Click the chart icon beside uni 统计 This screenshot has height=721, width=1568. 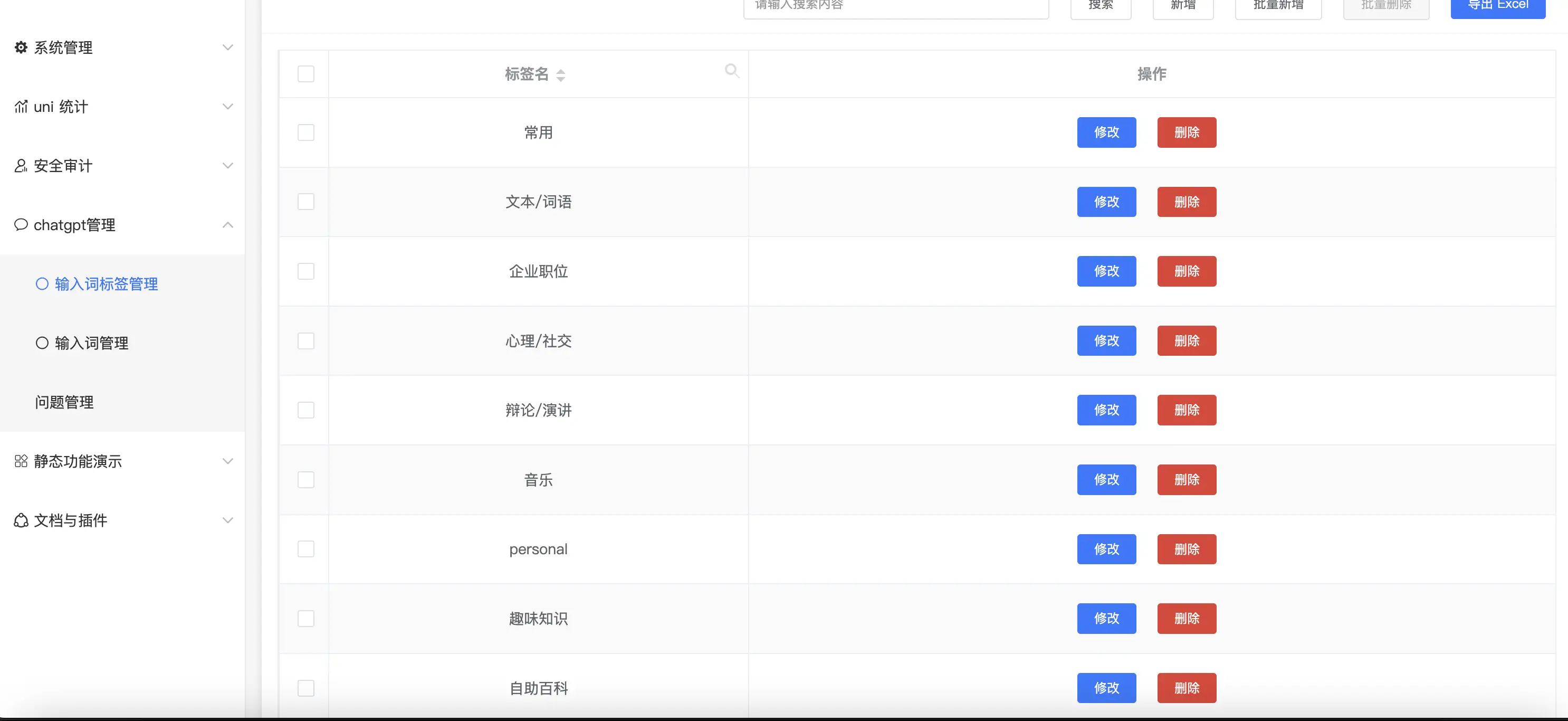(21, 107)
